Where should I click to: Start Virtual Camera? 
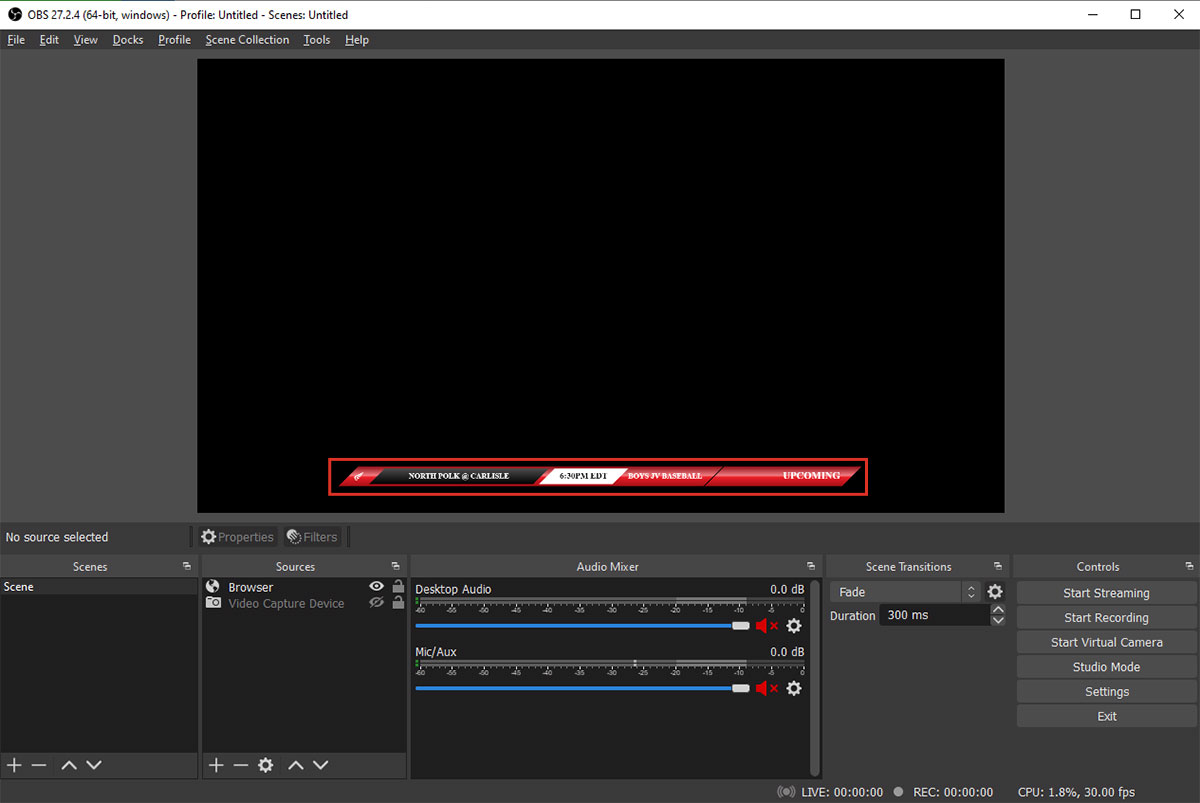pos(1106,642)
